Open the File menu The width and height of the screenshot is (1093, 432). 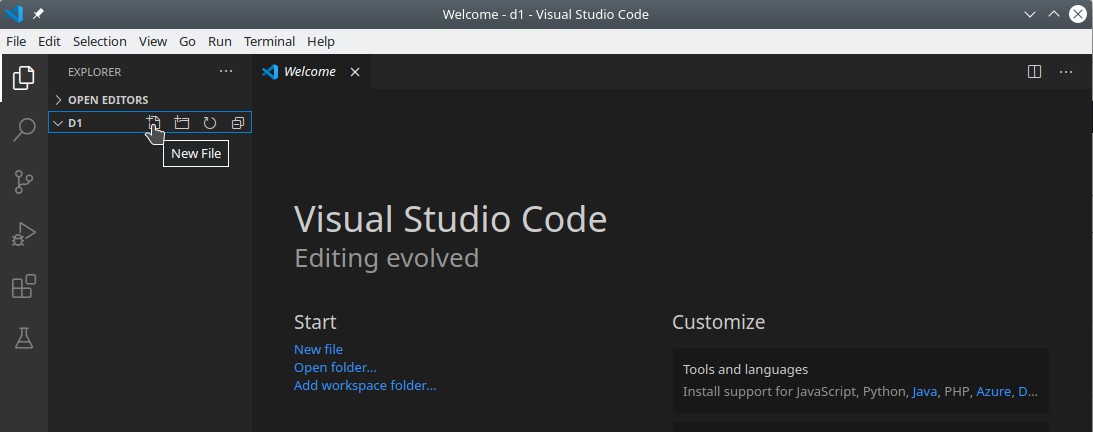(x=16, y=41)
